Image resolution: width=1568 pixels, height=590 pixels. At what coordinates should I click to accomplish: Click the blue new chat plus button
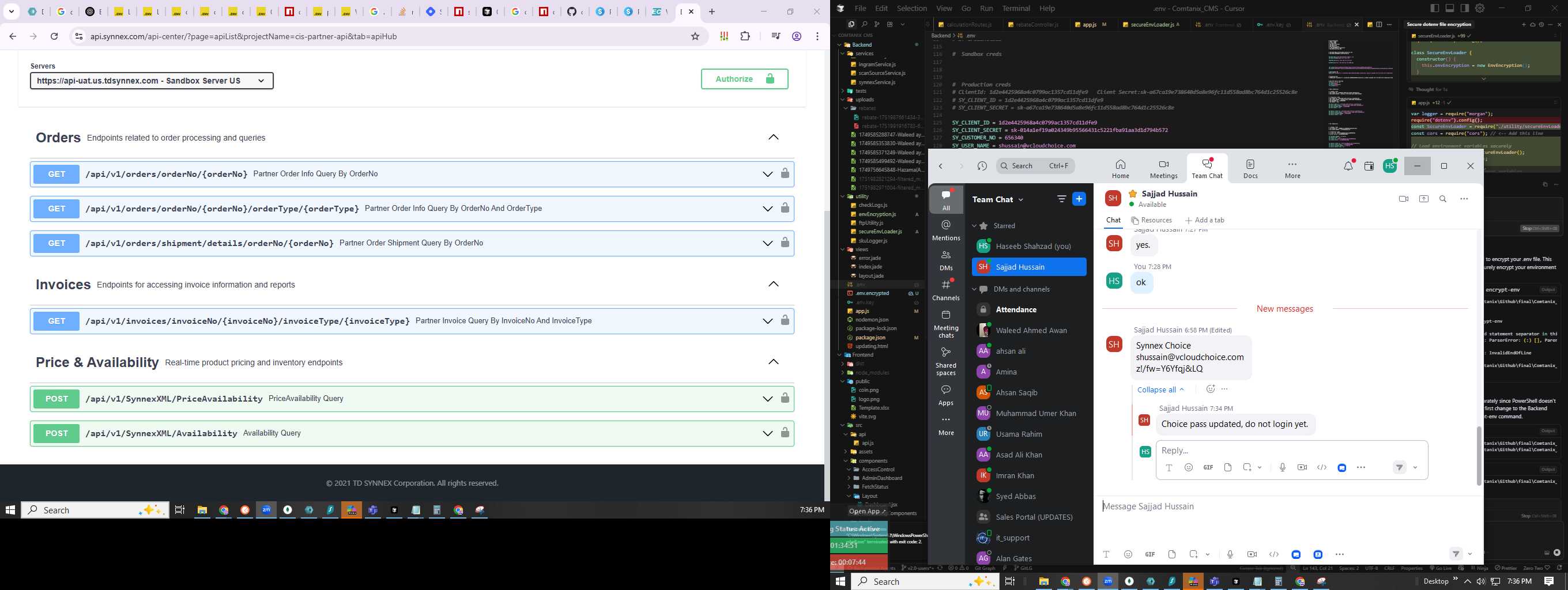[x=1079, y=199]
